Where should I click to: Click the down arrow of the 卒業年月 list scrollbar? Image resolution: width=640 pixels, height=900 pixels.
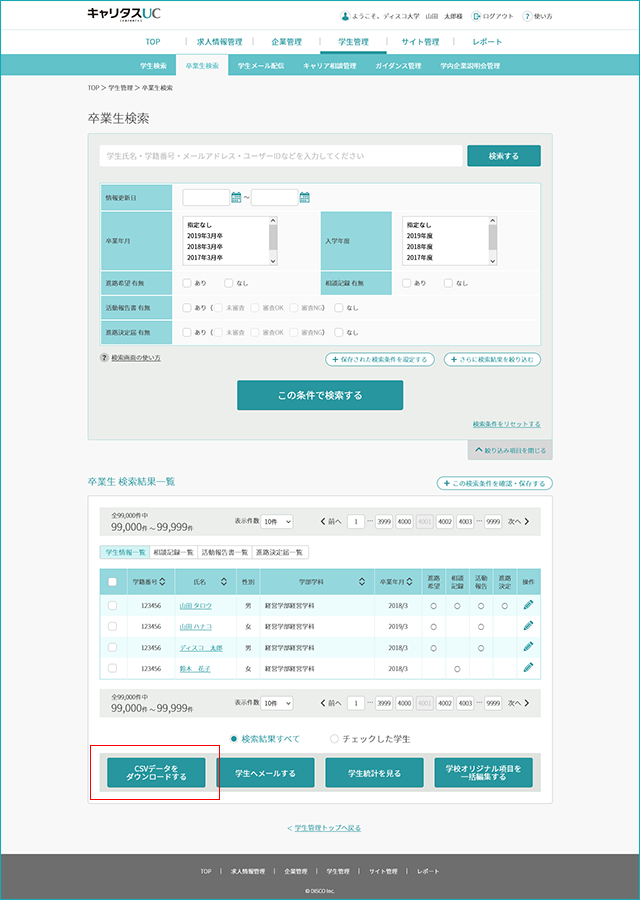pos(273,261)
